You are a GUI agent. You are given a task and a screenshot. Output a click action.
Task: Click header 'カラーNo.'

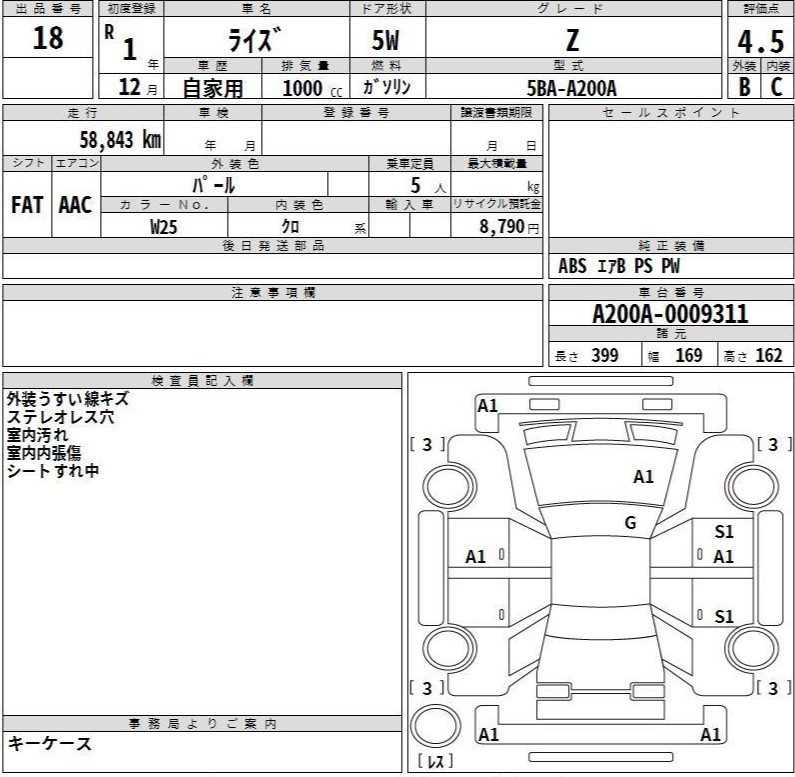pyautogui.click(x=164, y=204)
